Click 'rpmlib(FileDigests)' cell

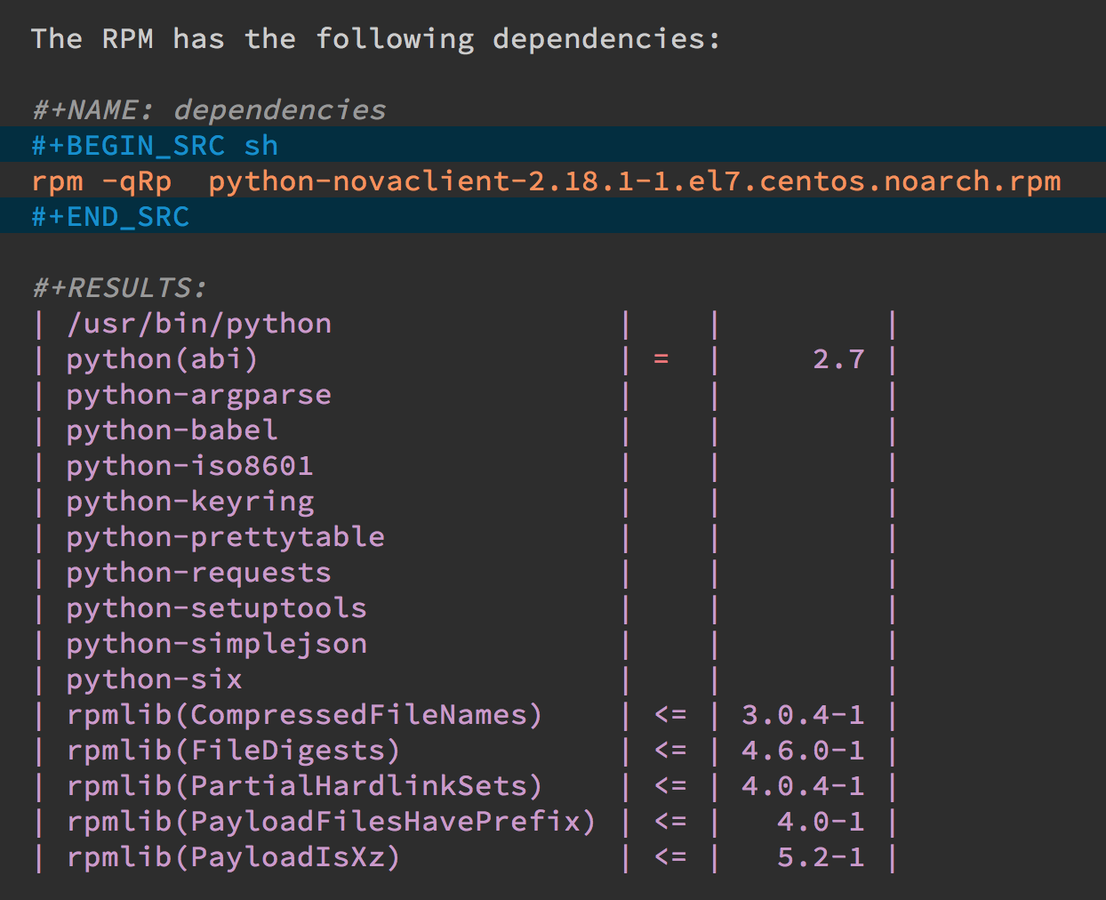[x=234, y=750]
